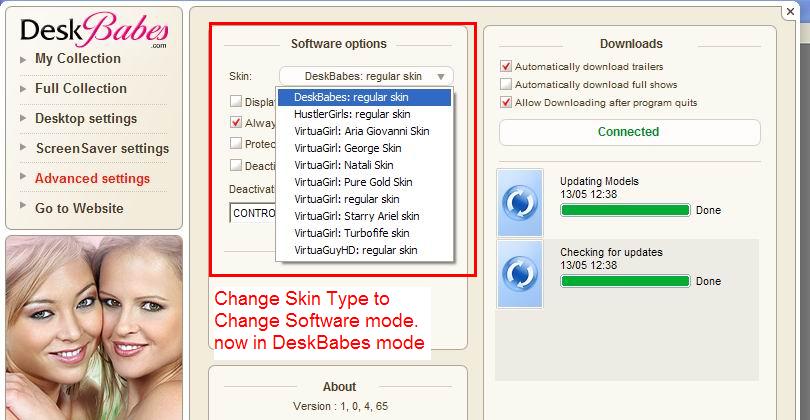Toggle the Protect checkbox
The image size is (810, 420).
point(236,143)
